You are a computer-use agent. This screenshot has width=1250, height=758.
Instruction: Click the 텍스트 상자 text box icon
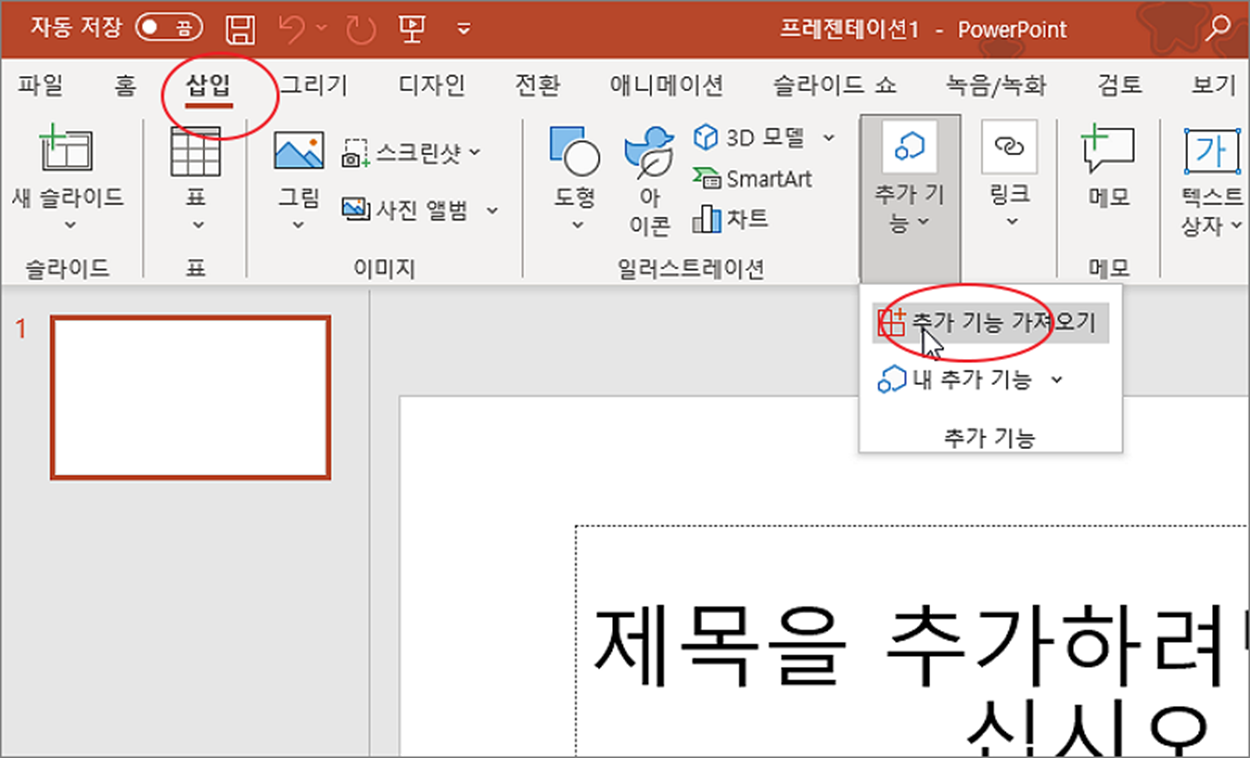click(1212, 151)
